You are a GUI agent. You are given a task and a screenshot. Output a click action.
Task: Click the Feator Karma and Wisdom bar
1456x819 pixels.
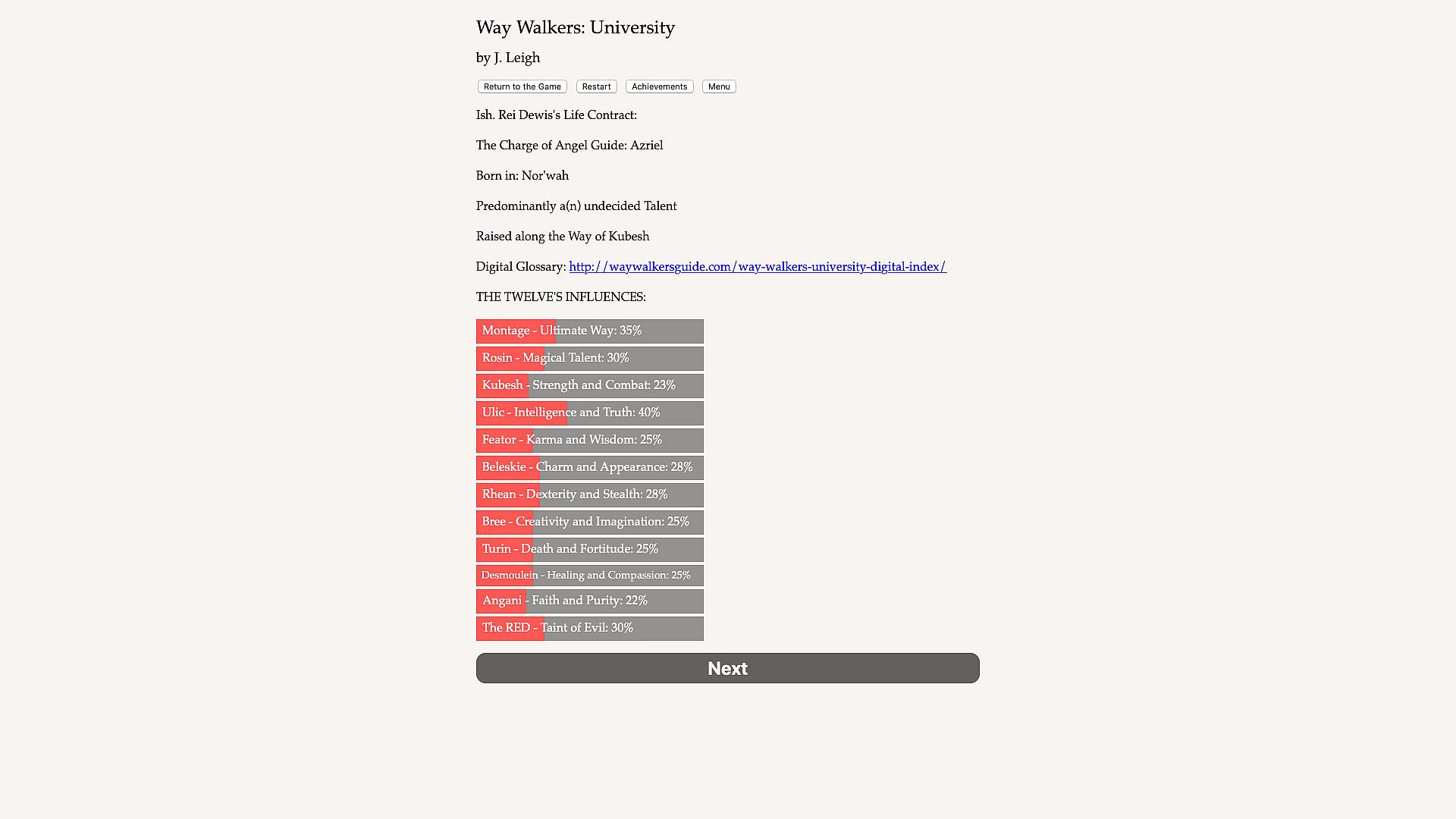coord(589,441)
